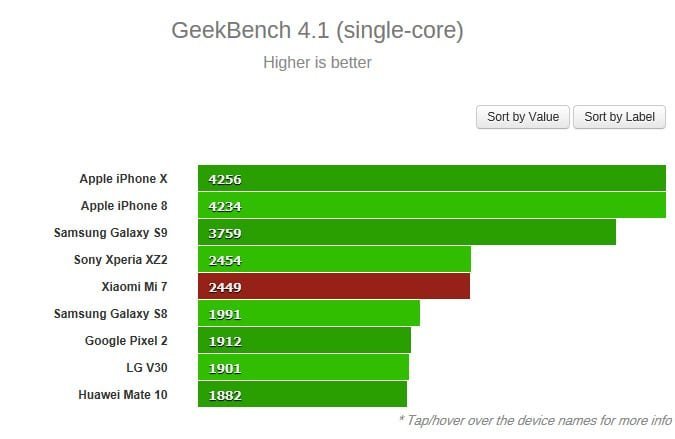Click the iPhone 8 bar showing 4234
Image resolution: width=675 pixels, height=439 pixels.
click(432, 205)
